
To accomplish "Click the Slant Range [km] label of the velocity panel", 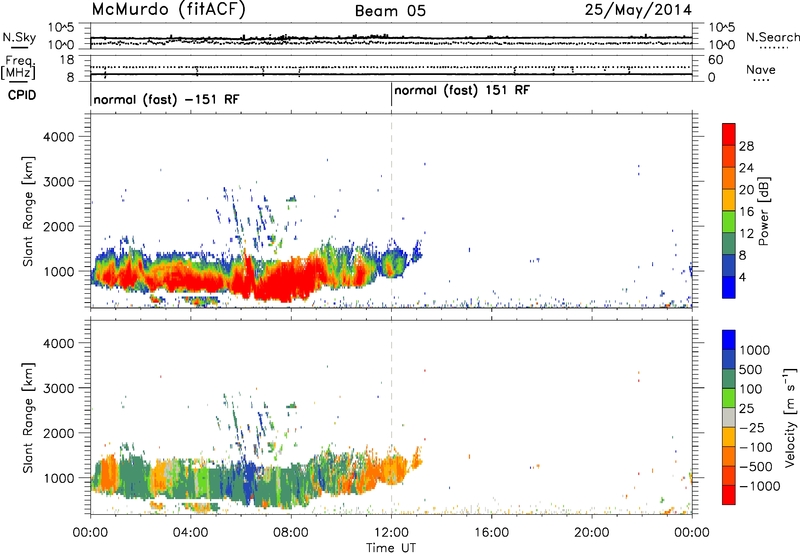I will (29, 417).
